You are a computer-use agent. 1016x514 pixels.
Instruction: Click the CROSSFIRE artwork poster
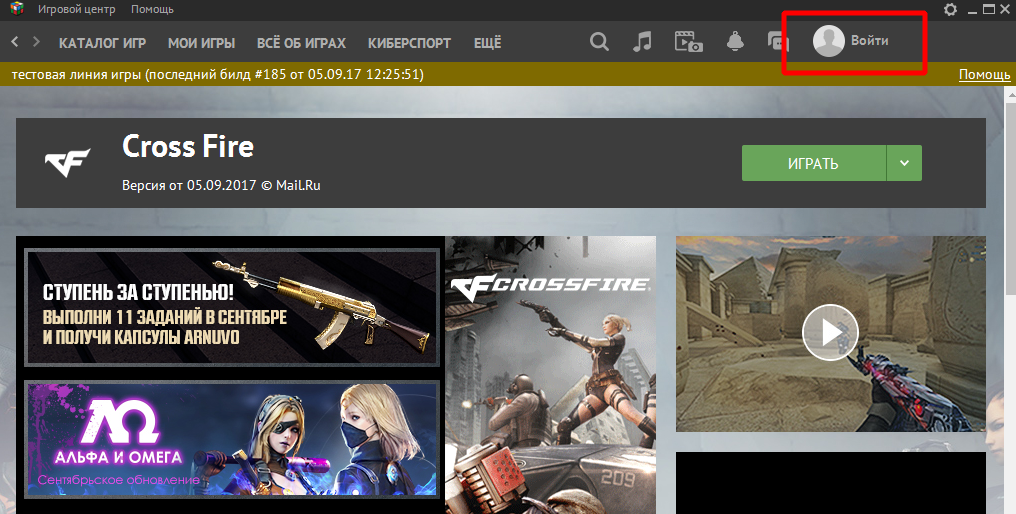550,375
